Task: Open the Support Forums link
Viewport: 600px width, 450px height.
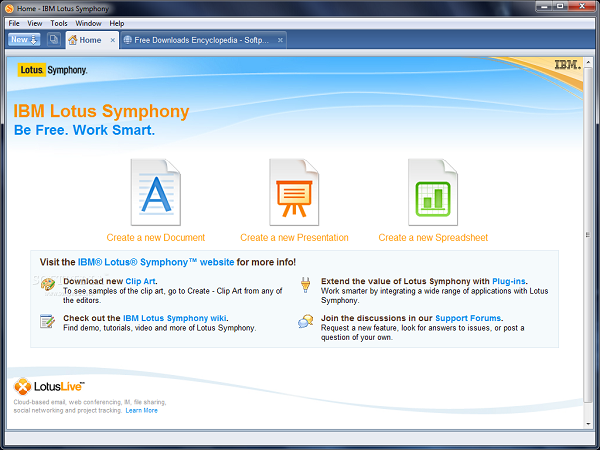Action: (x=468, y=318)
